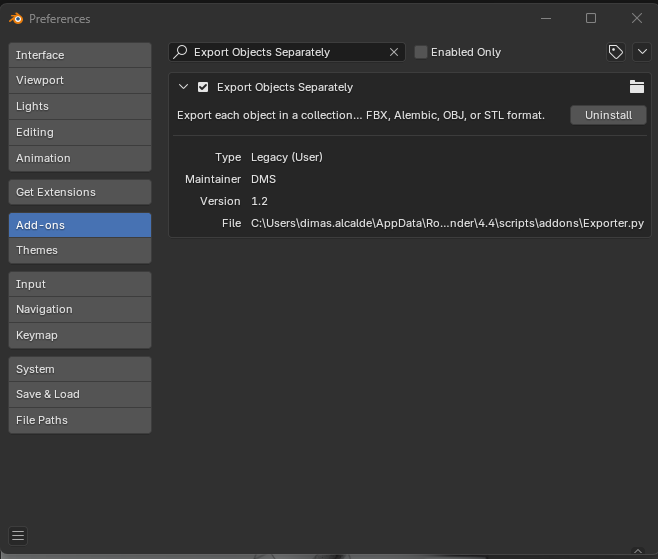Open the Interface preferences tab
Screen dimensions: 658x559
pyautogui.click(x=80, y=55)
